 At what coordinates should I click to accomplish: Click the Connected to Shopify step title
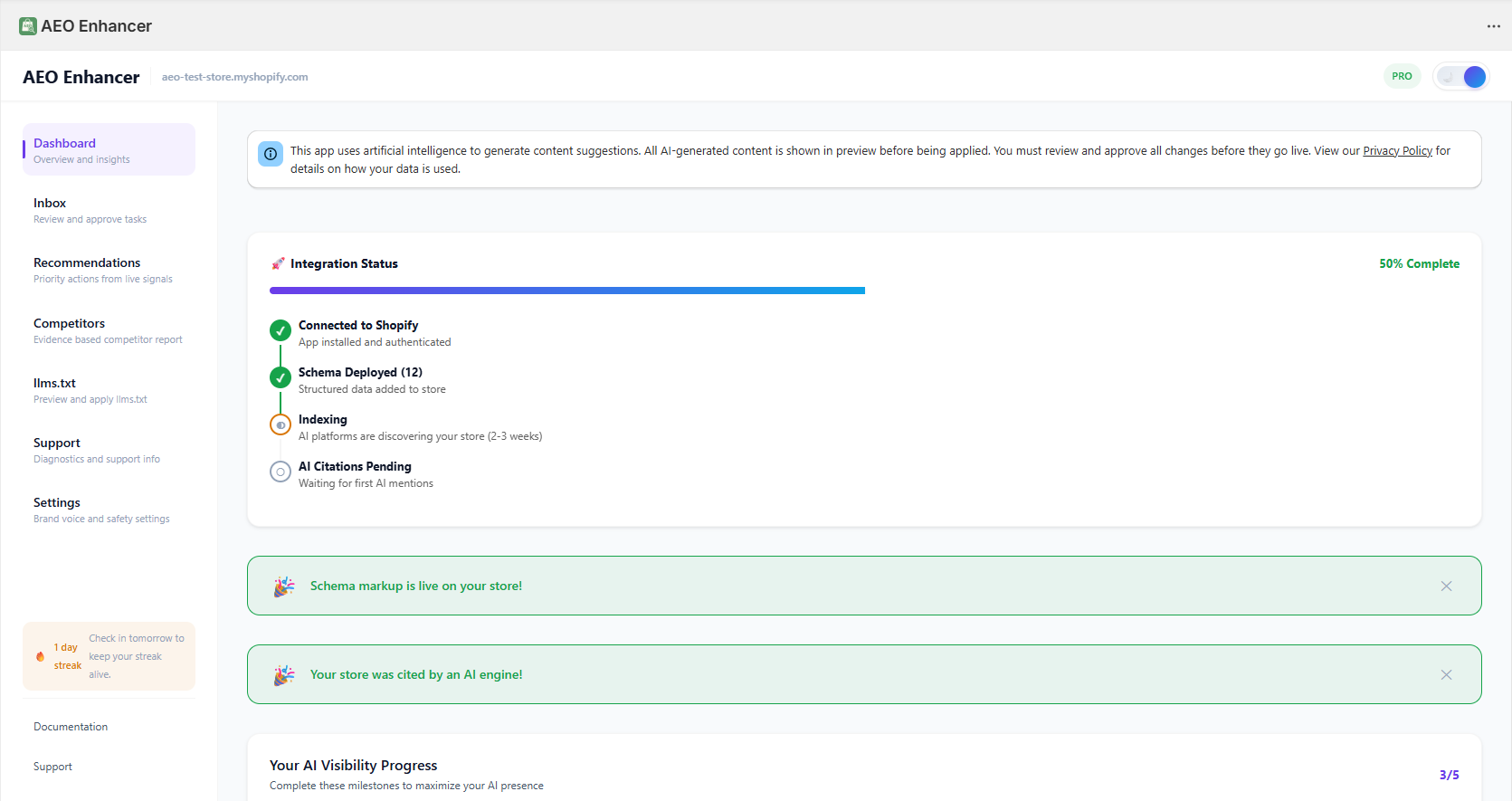point(358,325)
